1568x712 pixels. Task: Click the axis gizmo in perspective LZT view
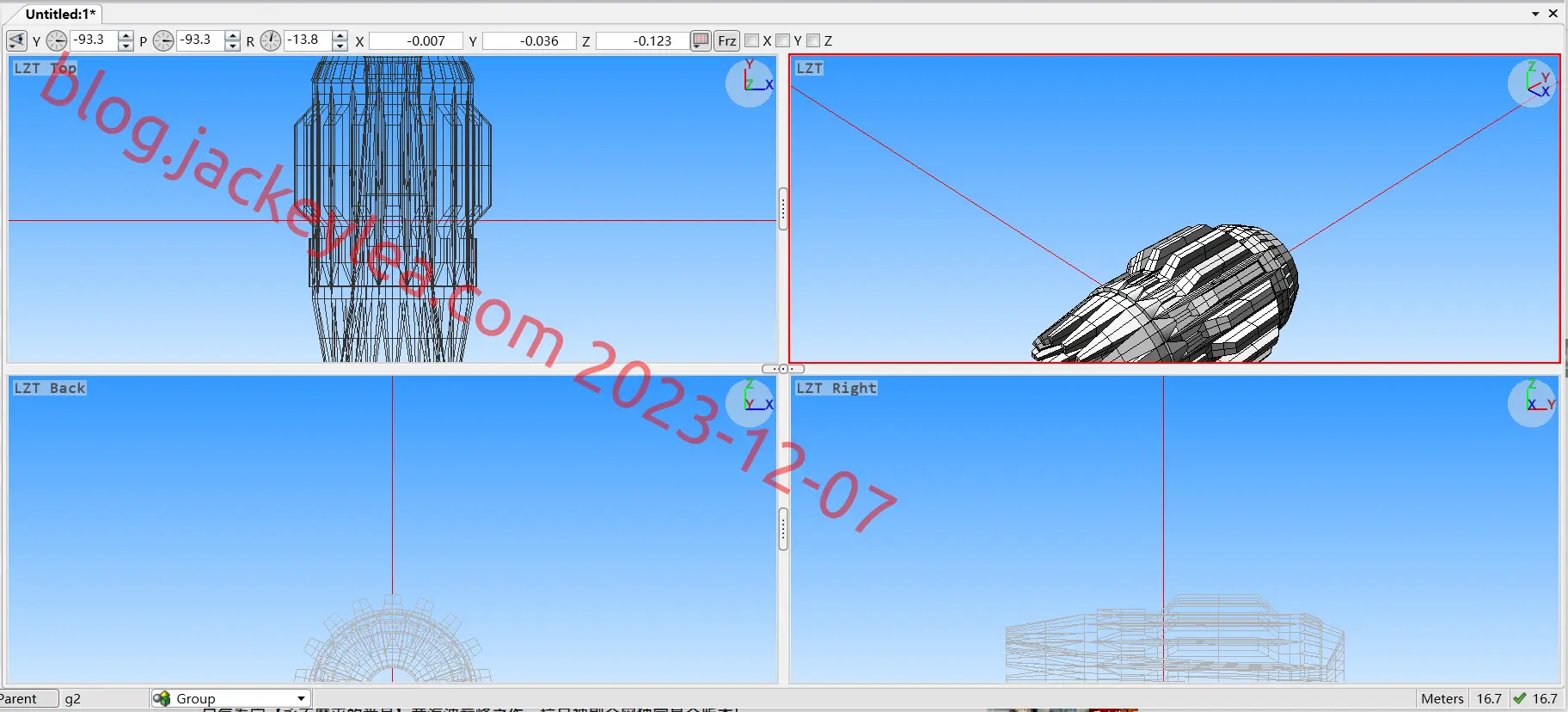[1533, 83]
